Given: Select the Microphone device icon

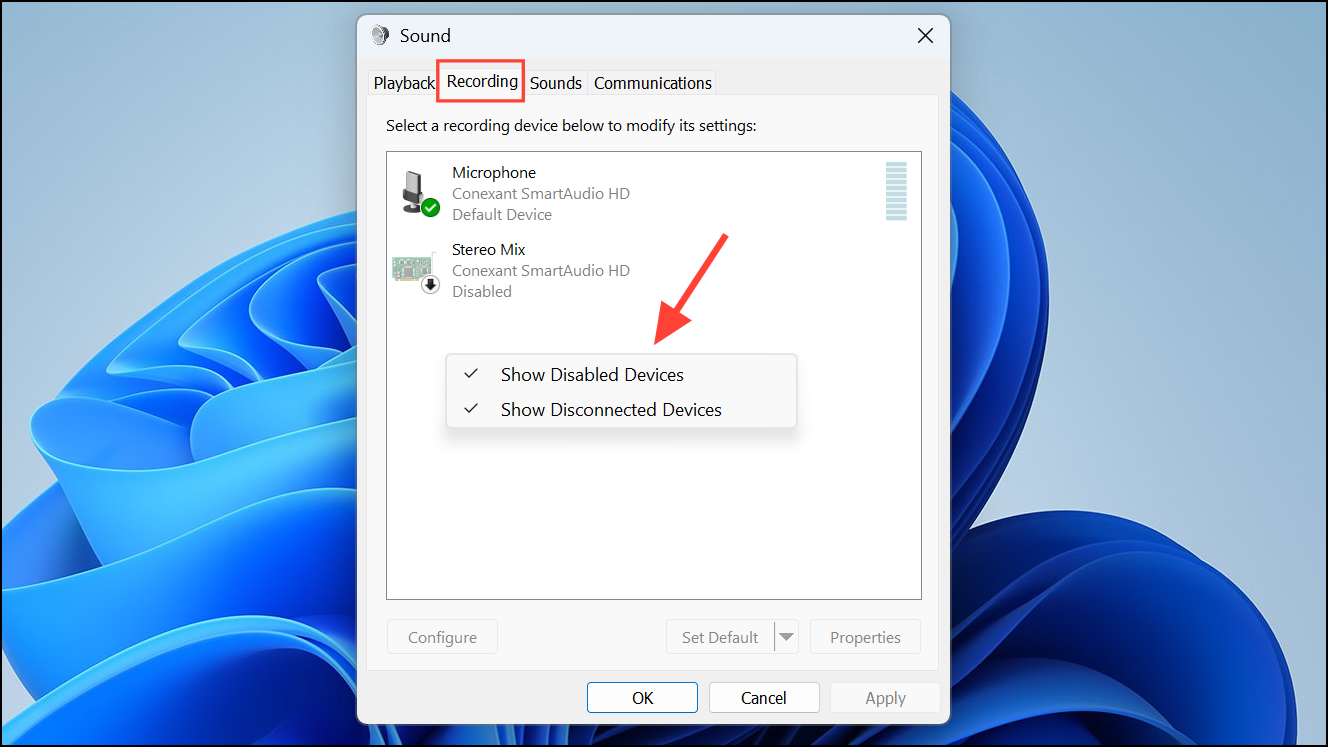Looking at the screenshot, I should click(419, 193).
